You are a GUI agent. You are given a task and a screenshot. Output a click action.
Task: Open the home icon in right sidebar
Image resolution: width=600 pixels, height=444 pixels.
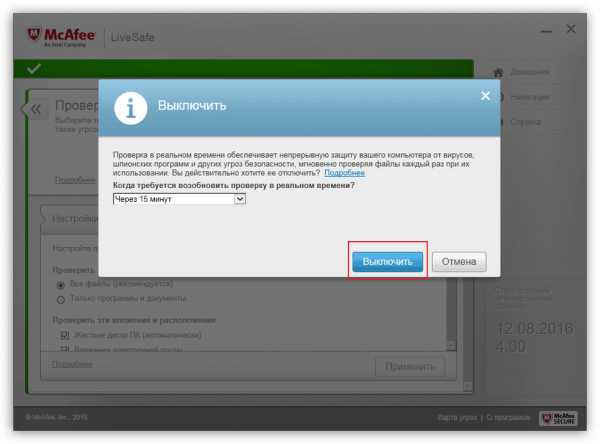498,72
